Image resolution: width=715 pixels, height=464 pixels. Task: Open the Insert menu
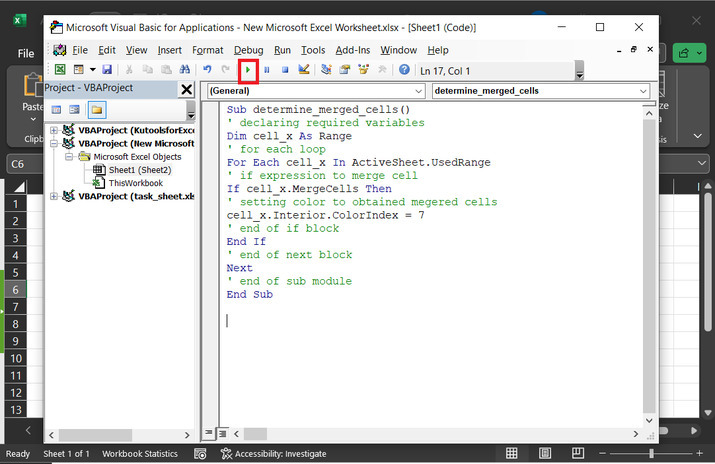[x=170, y=50]
